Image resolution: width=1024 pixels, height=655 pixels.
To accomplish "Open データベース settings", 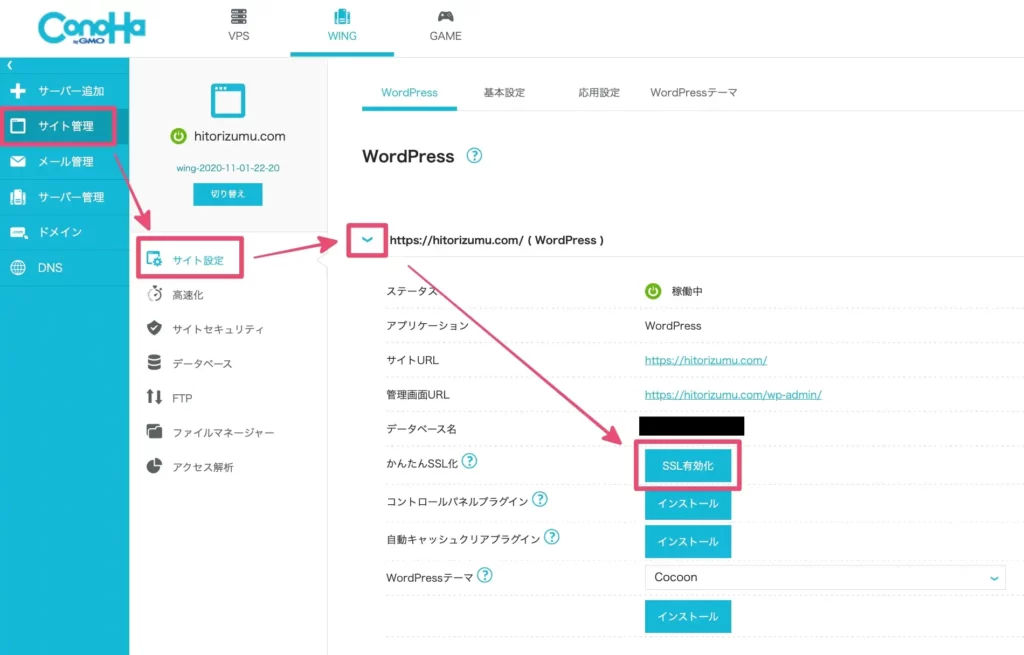I will [x=202, y=364].
